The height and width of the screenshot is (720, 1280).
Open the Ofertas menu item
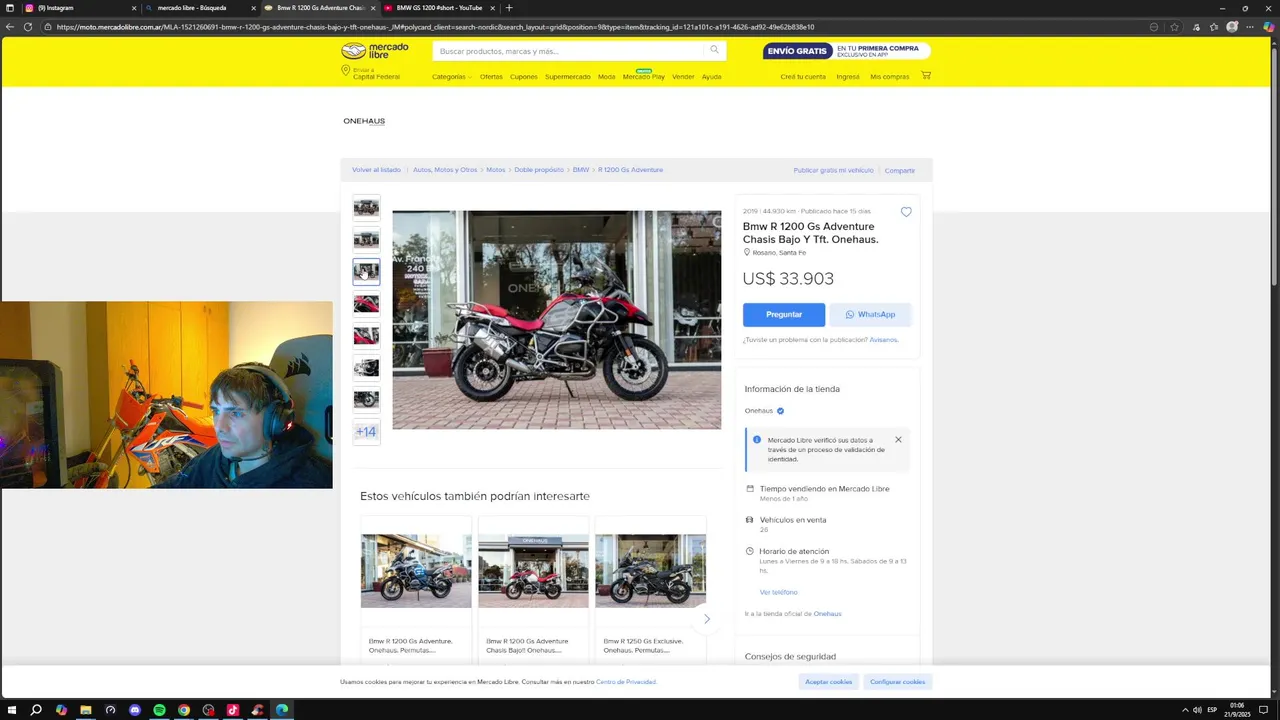coord(491,77)
